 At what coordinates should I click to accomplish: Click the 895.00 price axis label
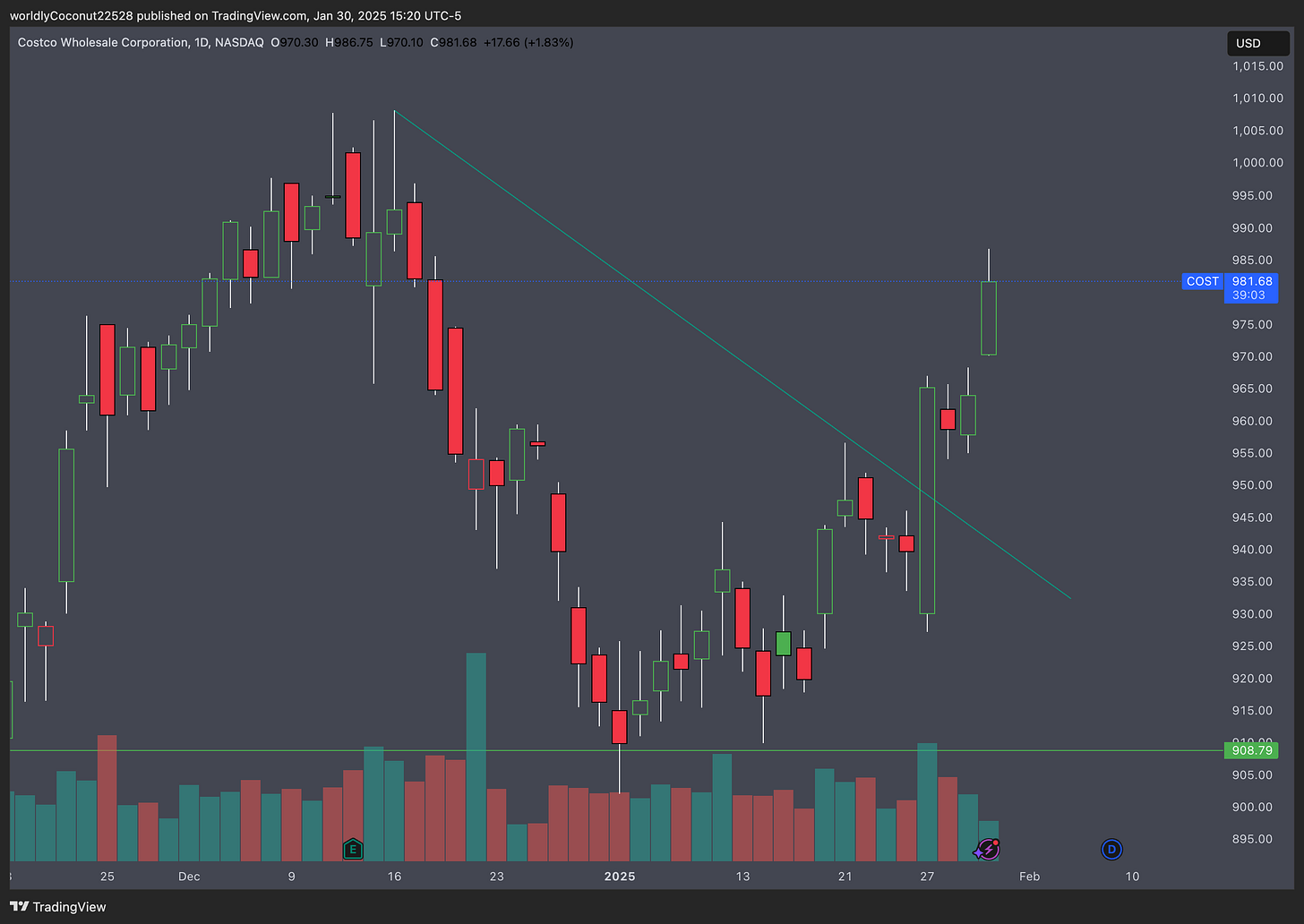[x=1252, y=839]
